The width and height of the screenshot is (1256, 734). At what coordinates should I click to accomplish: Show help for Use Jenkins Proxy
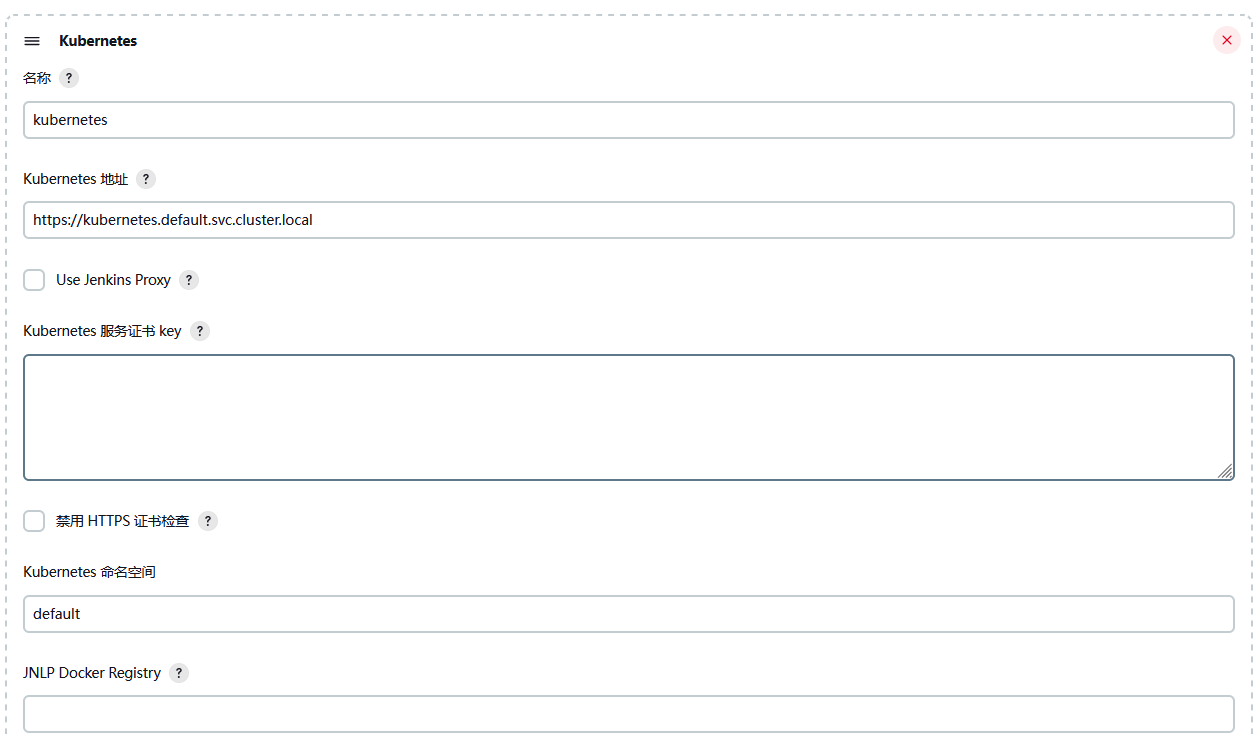coord(189,280)
